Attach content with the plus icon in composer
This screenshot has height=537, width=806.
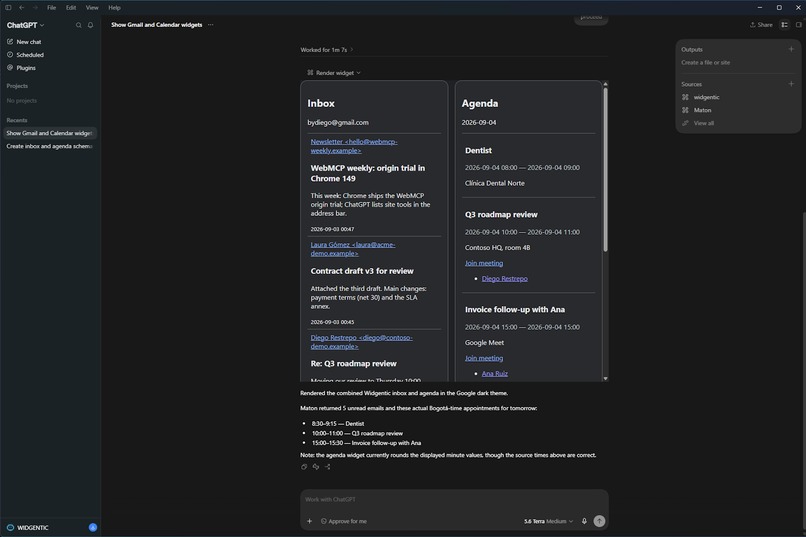coord(309,521)
